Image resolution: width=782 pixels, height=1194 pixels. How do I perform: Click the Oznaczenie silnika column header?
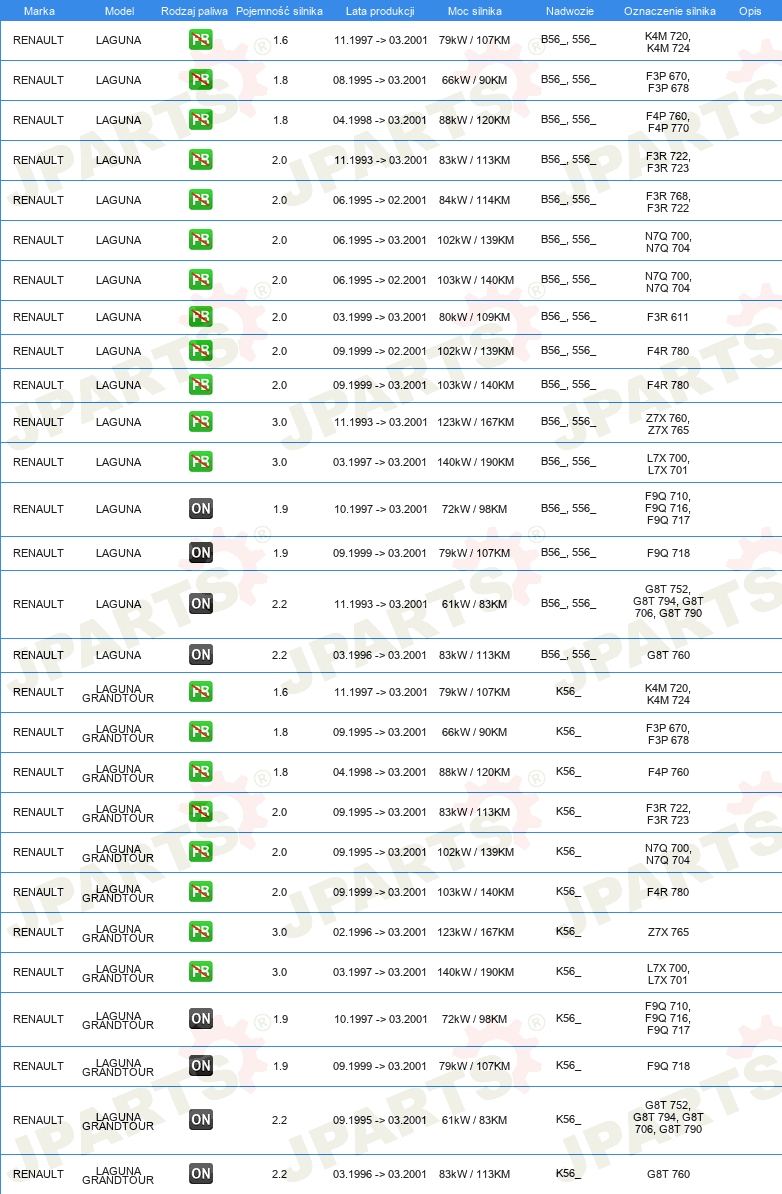[x=670, y=11]
